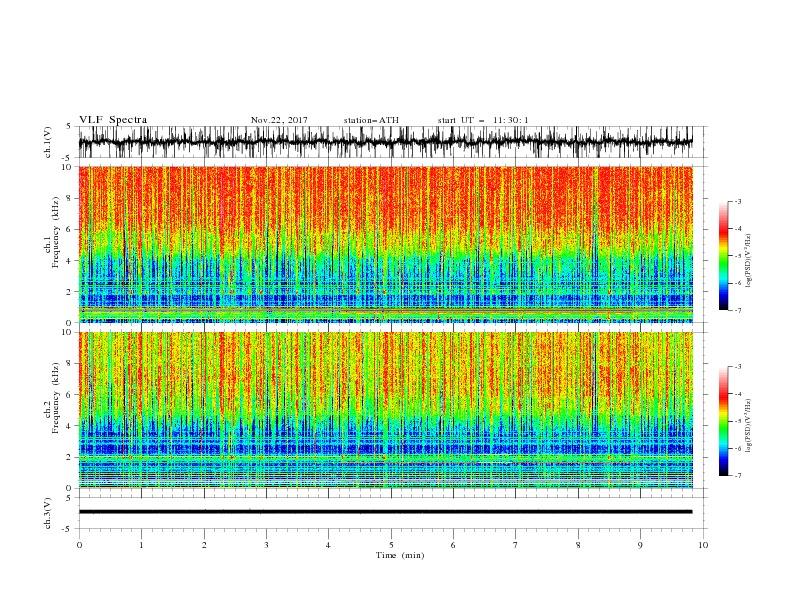This screenshot has width=792, height=612.
Task: Select the date text "Nov.22, 2017"
Action: pos(279,120)
